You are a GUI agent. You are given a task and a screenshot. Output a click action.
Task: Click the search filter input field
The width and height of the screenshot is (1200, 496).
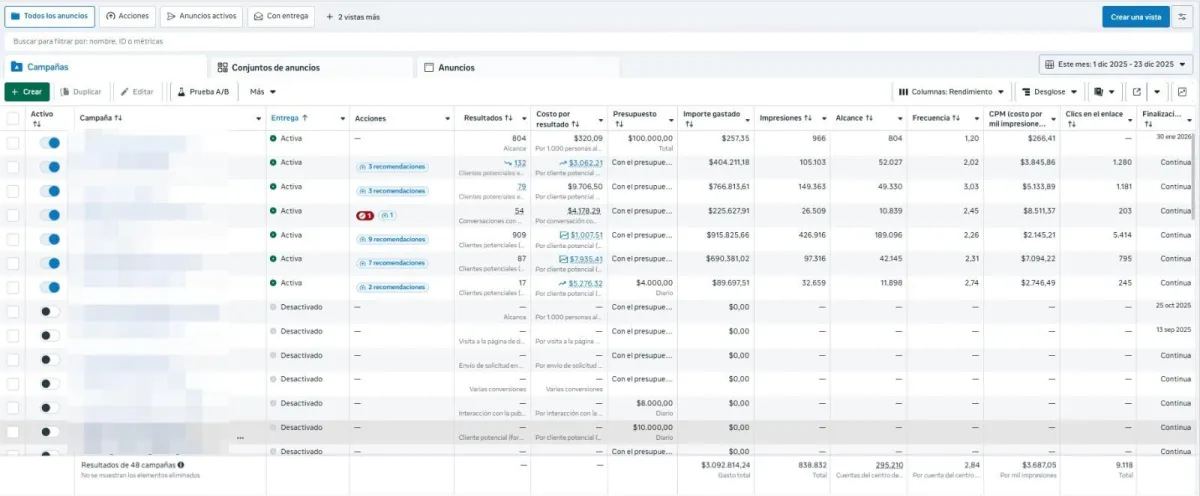pyautogui.click(x=300, y=41)
